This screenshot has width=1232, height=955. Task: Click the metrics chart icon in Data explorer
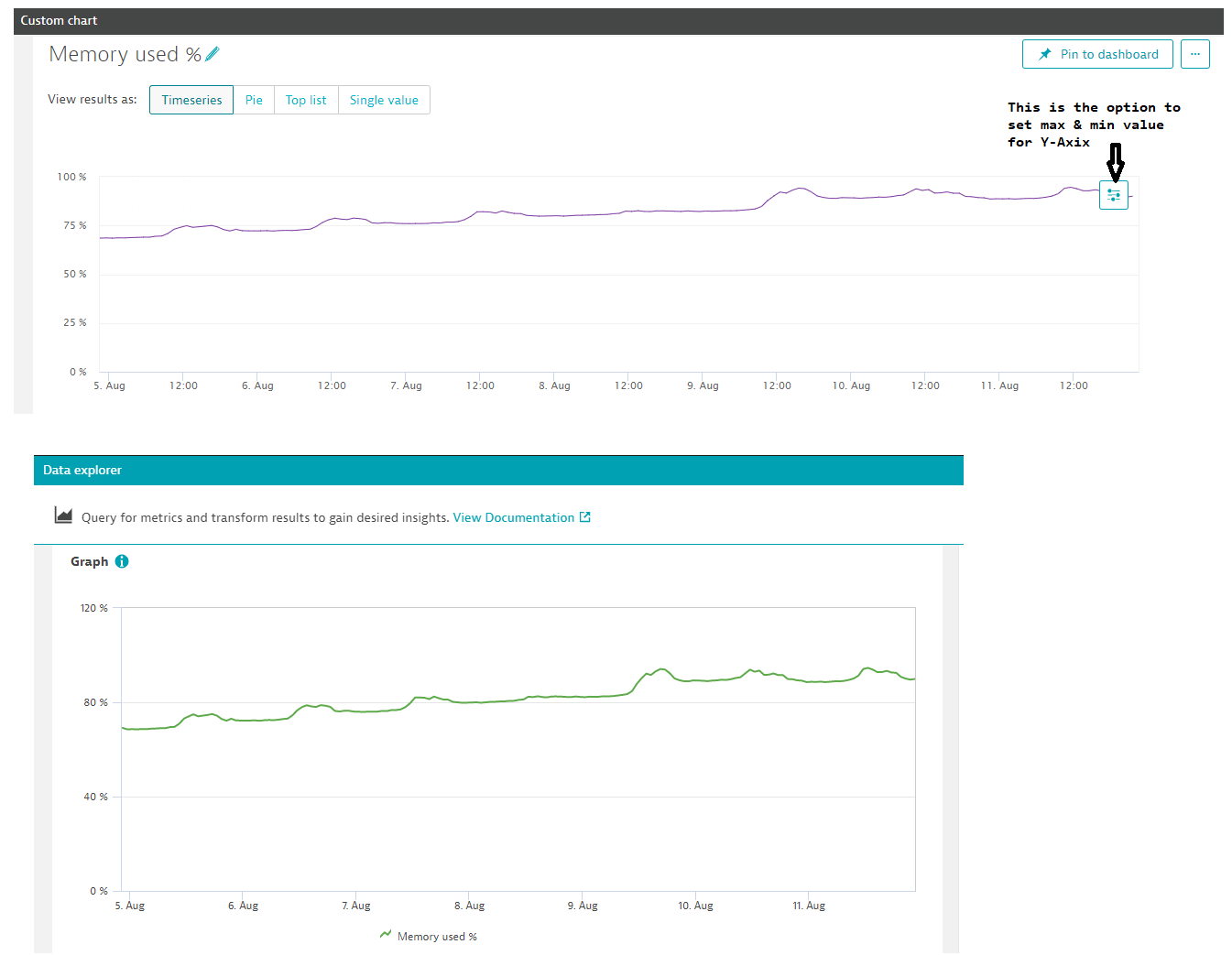(x=62, y=515)
